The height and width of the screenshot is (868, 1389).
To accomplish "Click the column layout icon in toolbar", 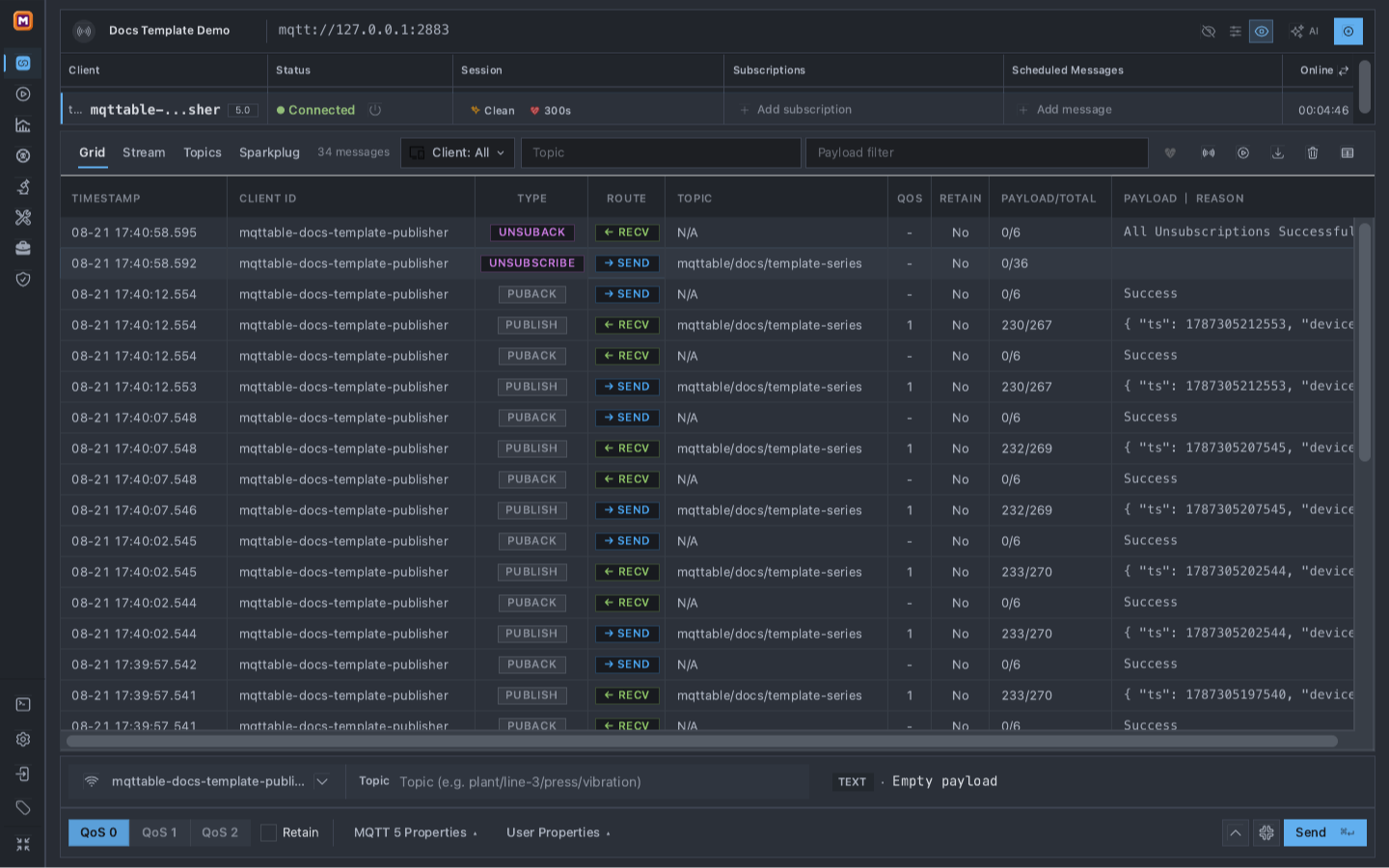I will pos(1348,153).
